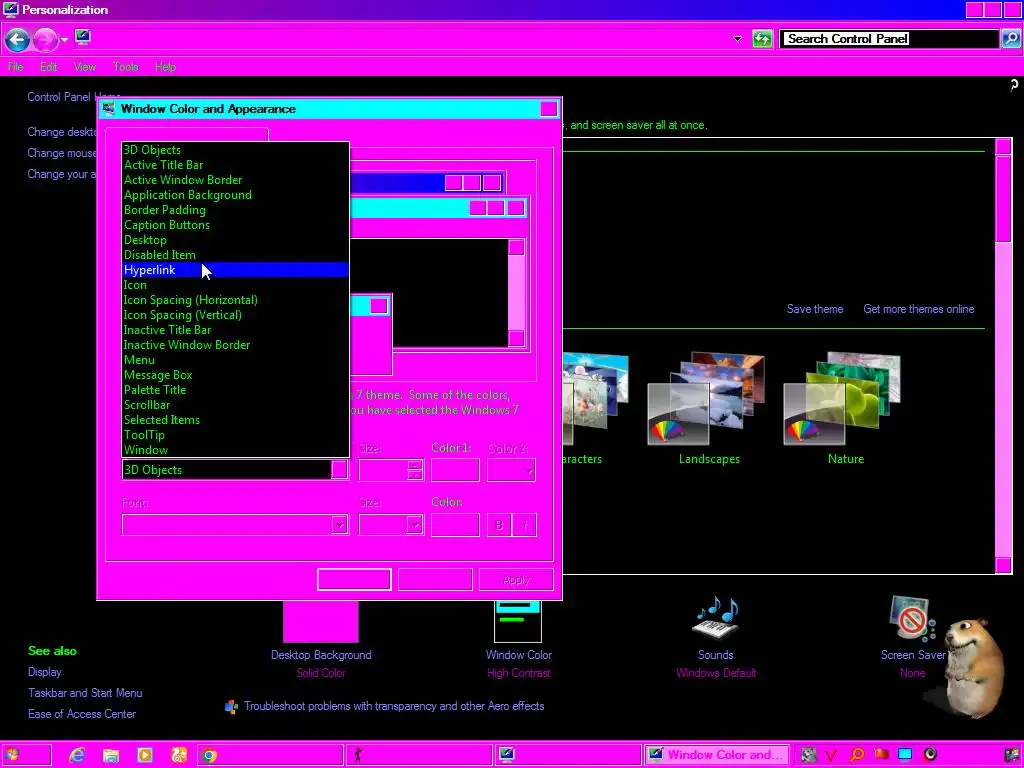Click the Display link under See also
Image resolution: width=1024 pixels, height=768 pixels.
pyautogui.click(x=44, y=672)
